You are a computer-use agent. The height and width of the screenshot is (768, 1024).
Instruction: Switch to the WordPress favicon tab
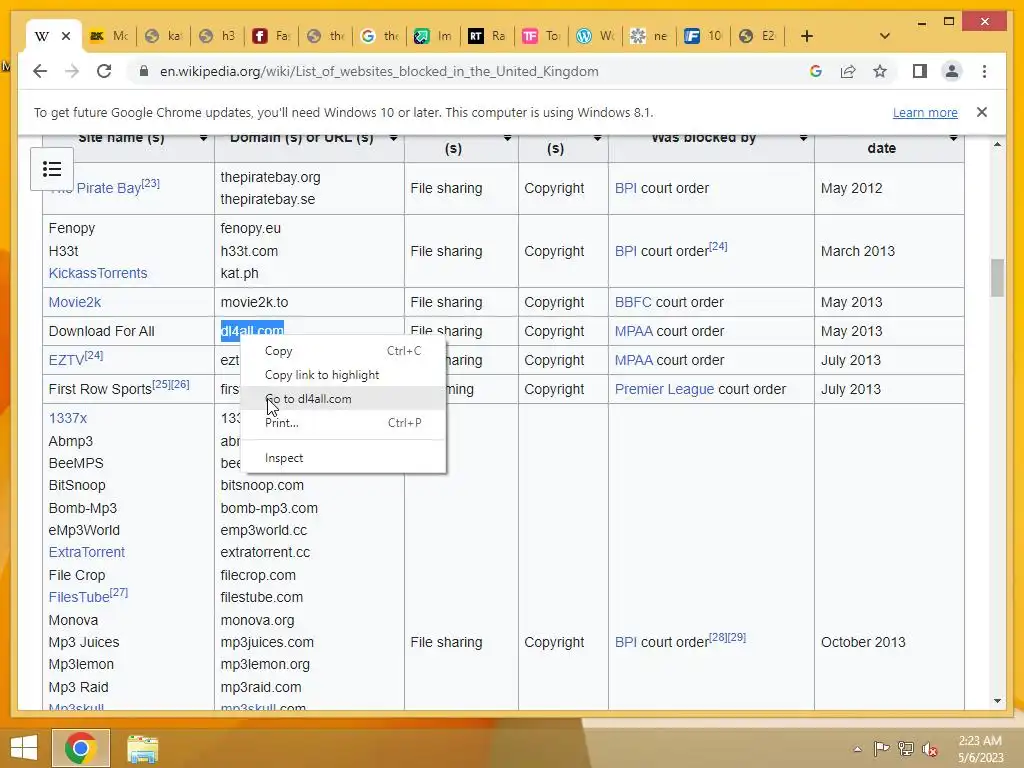click(594, 36)
